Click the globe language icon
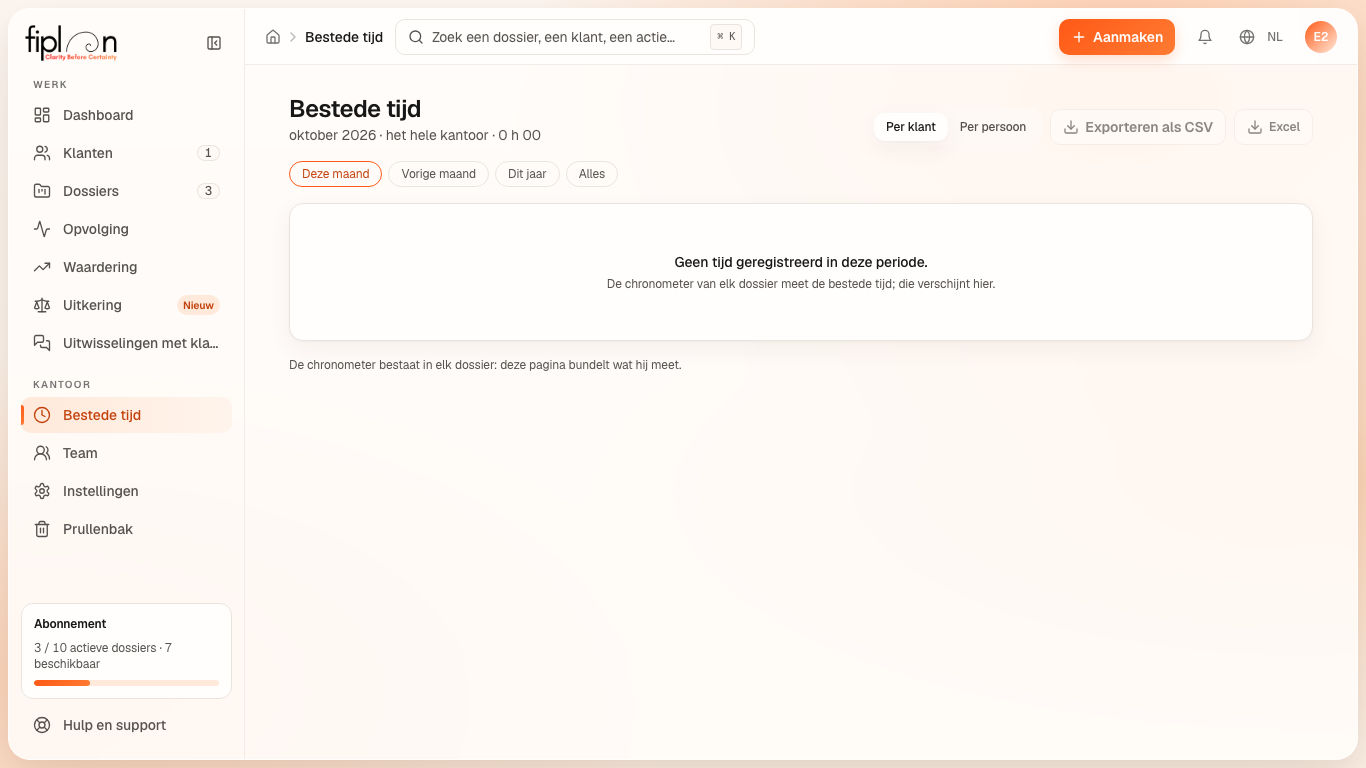 pos(1247,37)
